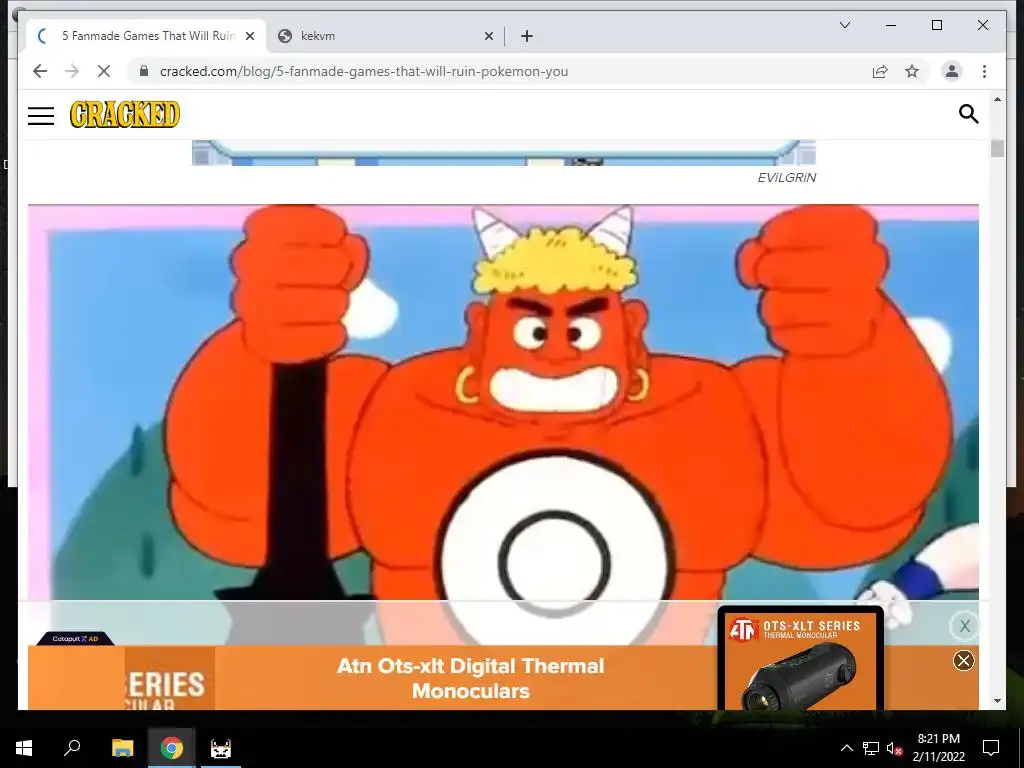Switch to the kekvm tab

click(385, 36)
